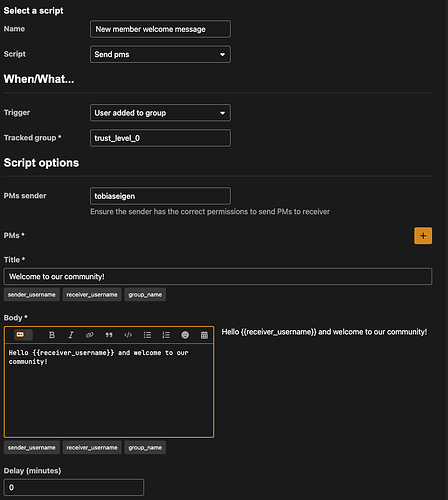Apply italic formatting in body editor

point(71,335)
